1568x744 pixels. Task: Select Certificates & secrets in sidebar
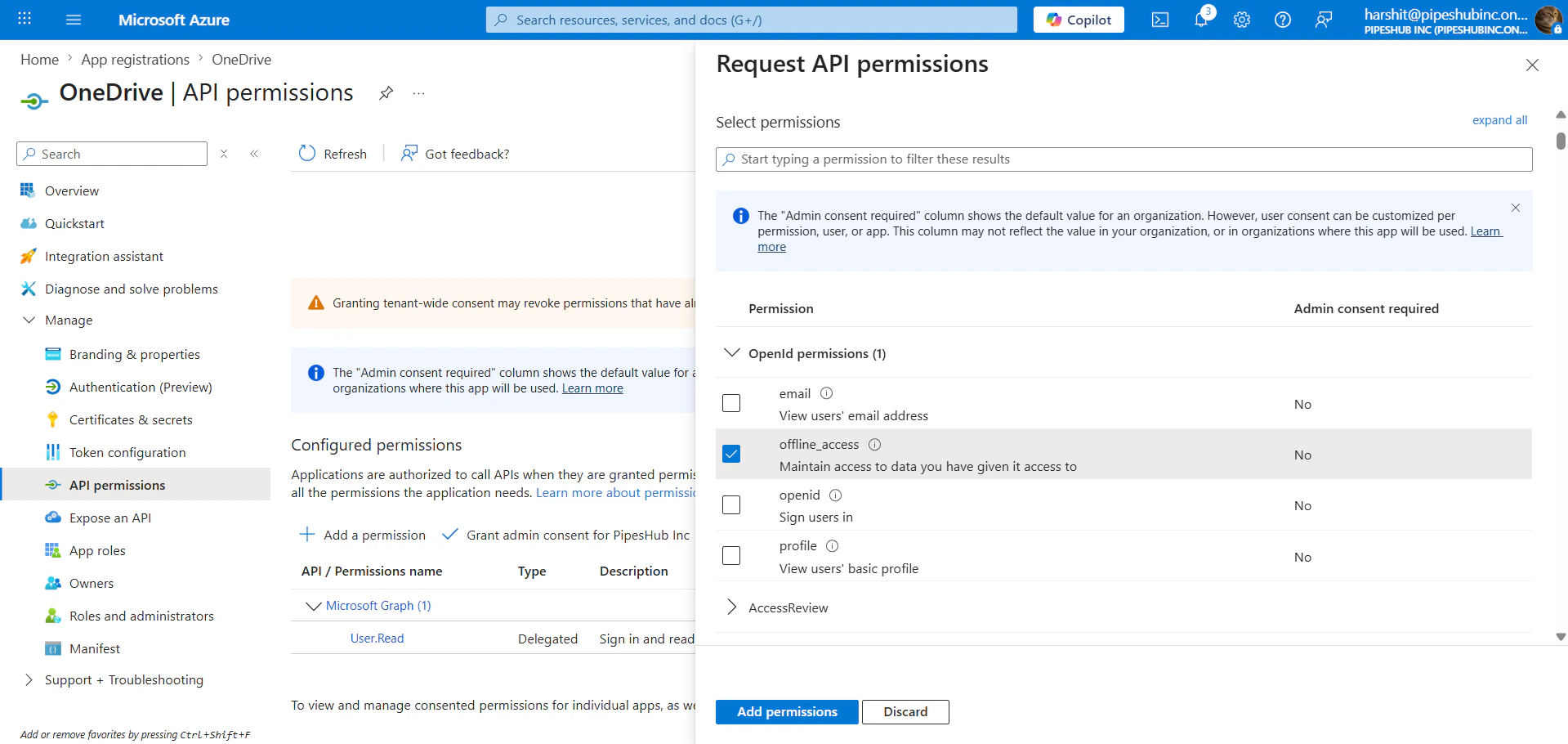click(x=129, y=419)
